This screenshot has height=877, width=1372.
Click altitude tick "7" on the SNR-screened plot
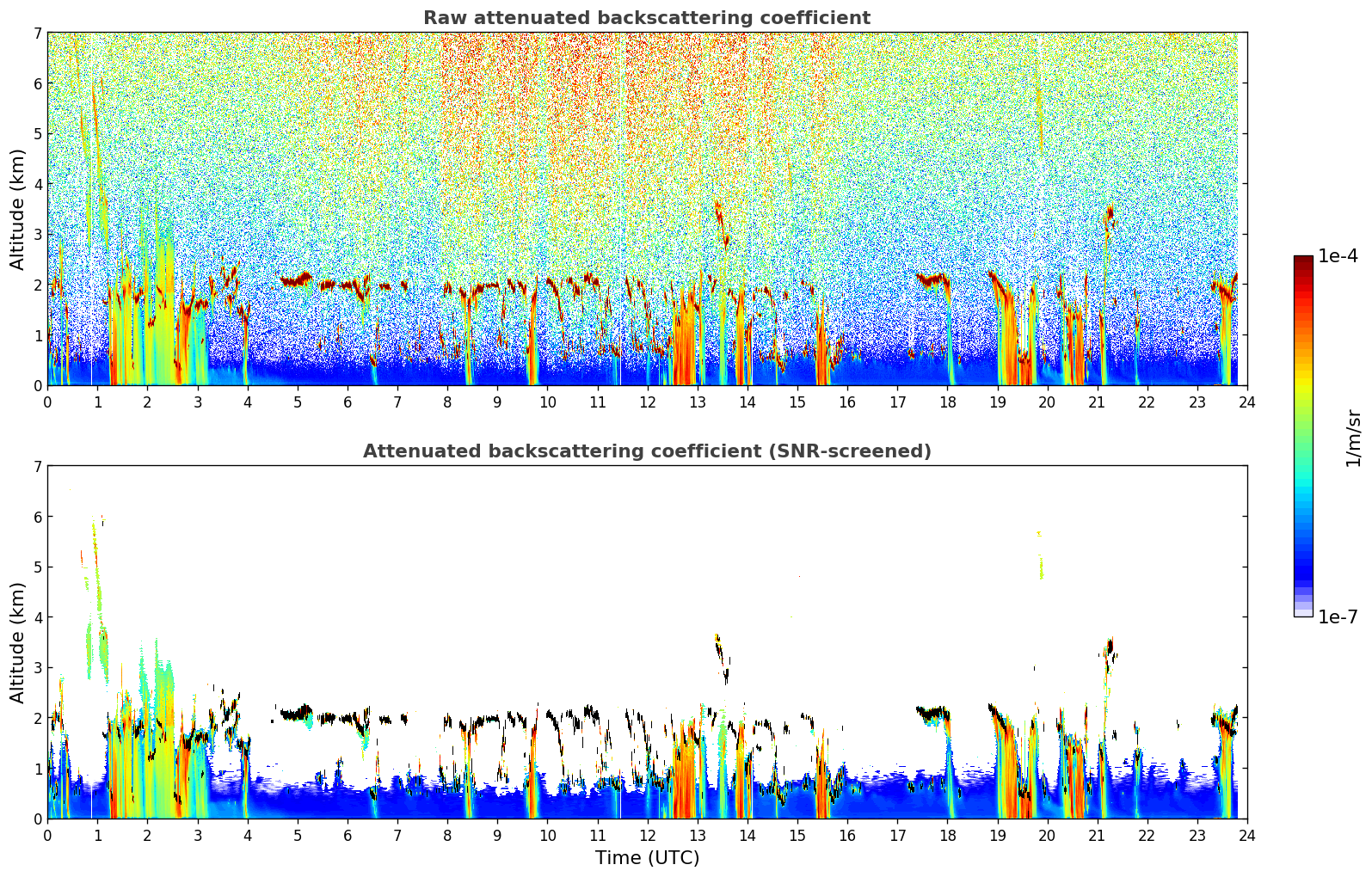(x=38, y=467)
